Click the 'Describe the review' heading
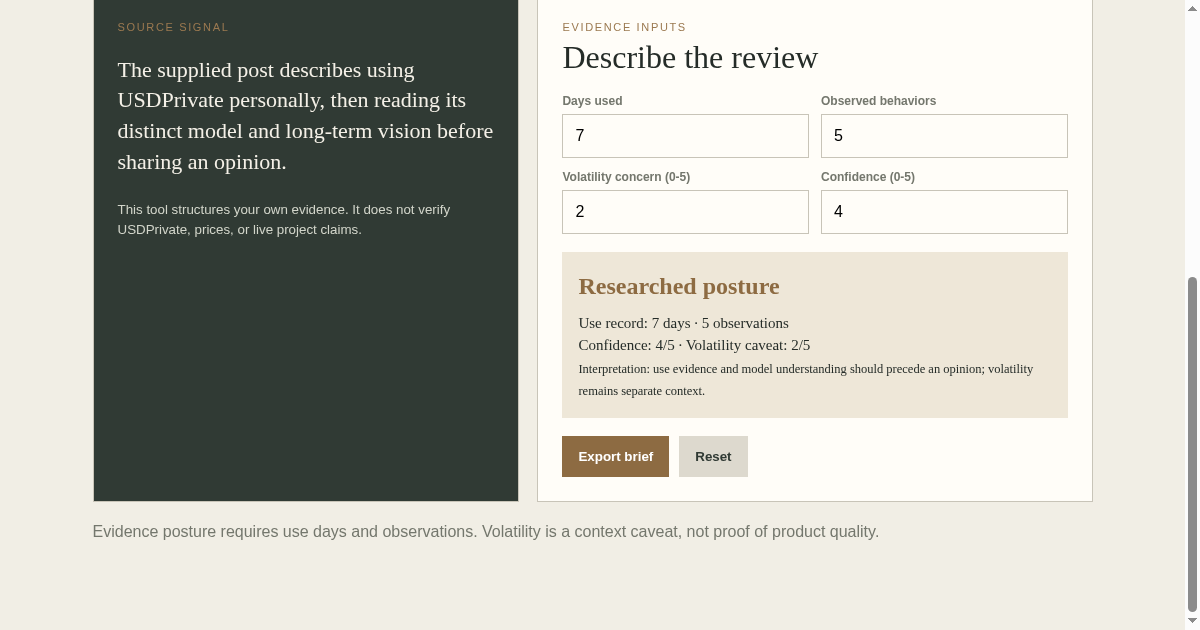Screen dimensions: 1200x630 tap(690, 58)
